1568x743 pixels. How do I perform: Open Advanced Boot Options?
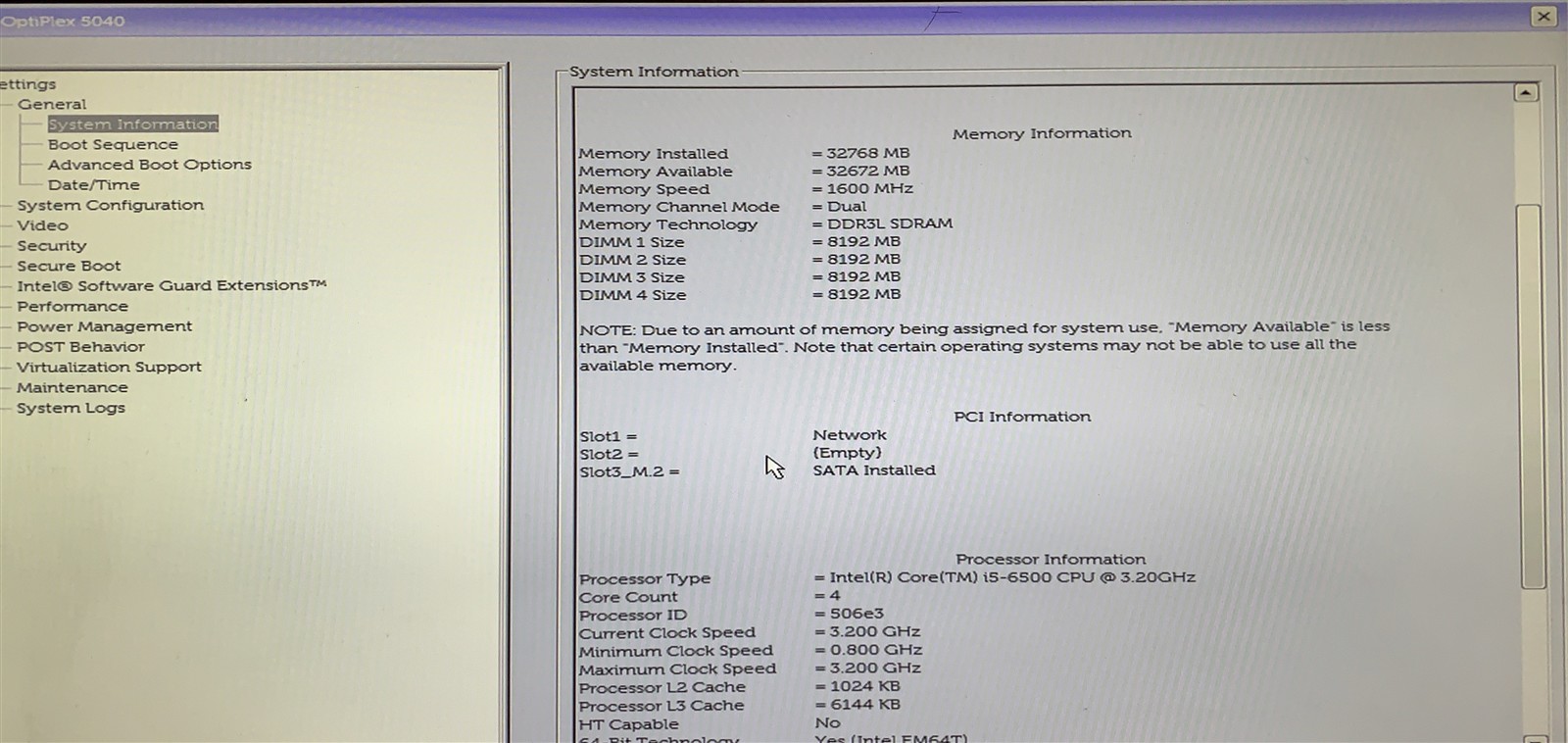tap(149, 165)
